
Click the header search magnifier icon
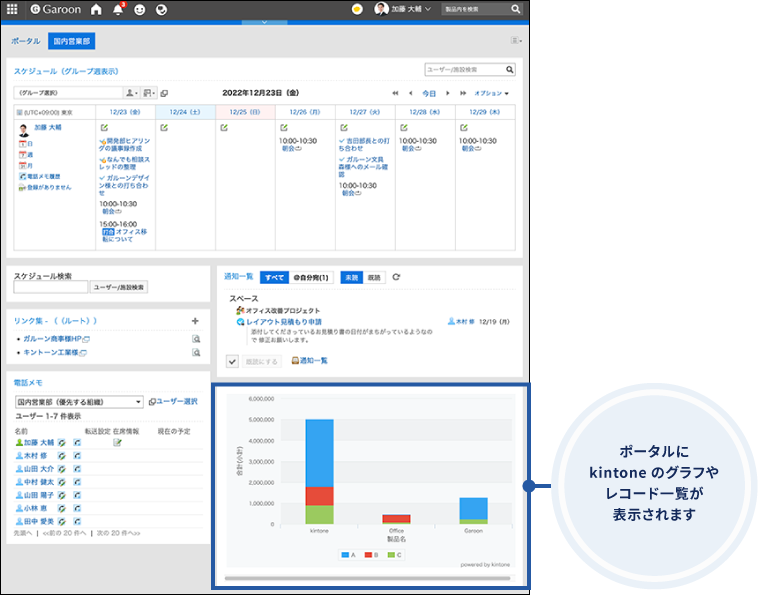click(x=516, y=9)
